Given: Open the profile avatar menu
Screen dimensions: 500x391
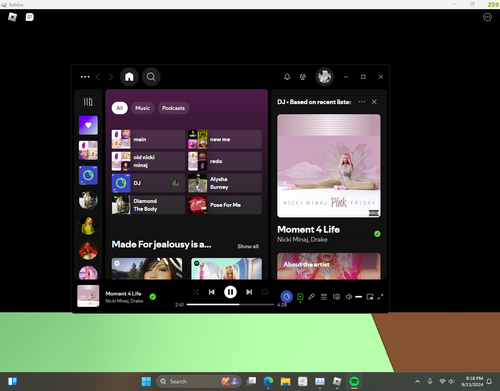Looking at the screenshot, I should pos(325,77).
